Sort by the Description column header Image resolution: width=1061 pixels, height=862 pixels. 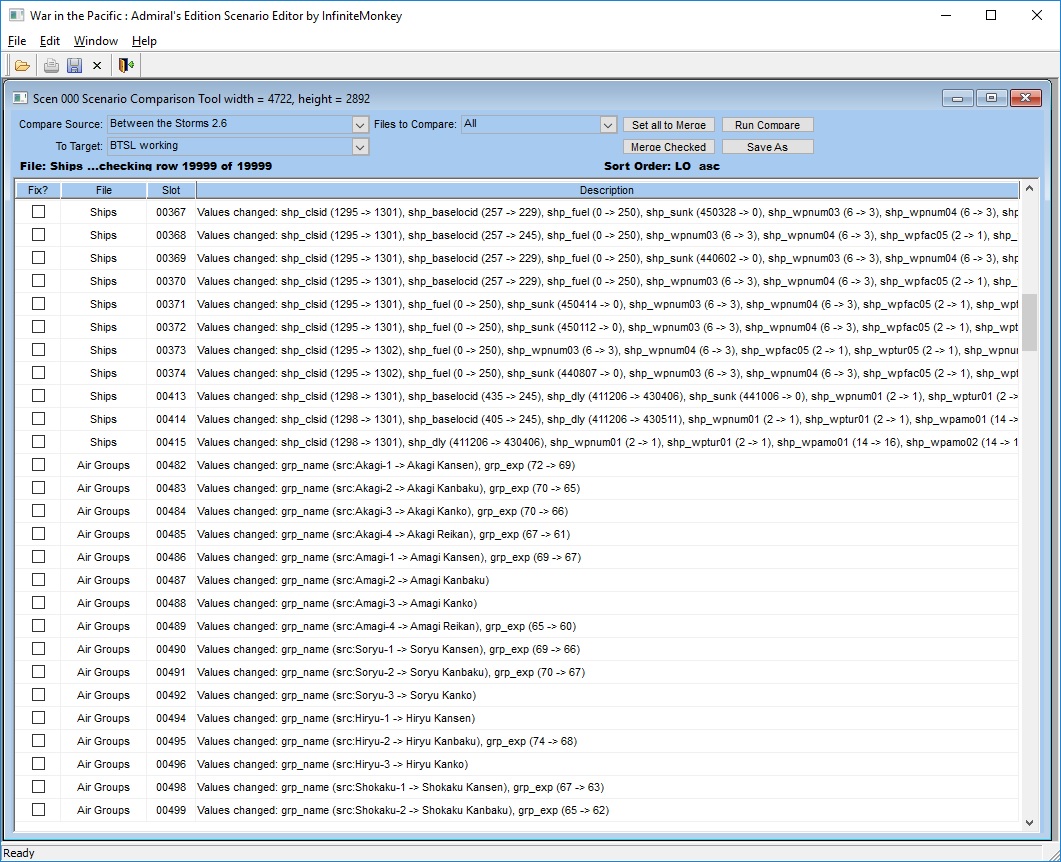(607, 190)
